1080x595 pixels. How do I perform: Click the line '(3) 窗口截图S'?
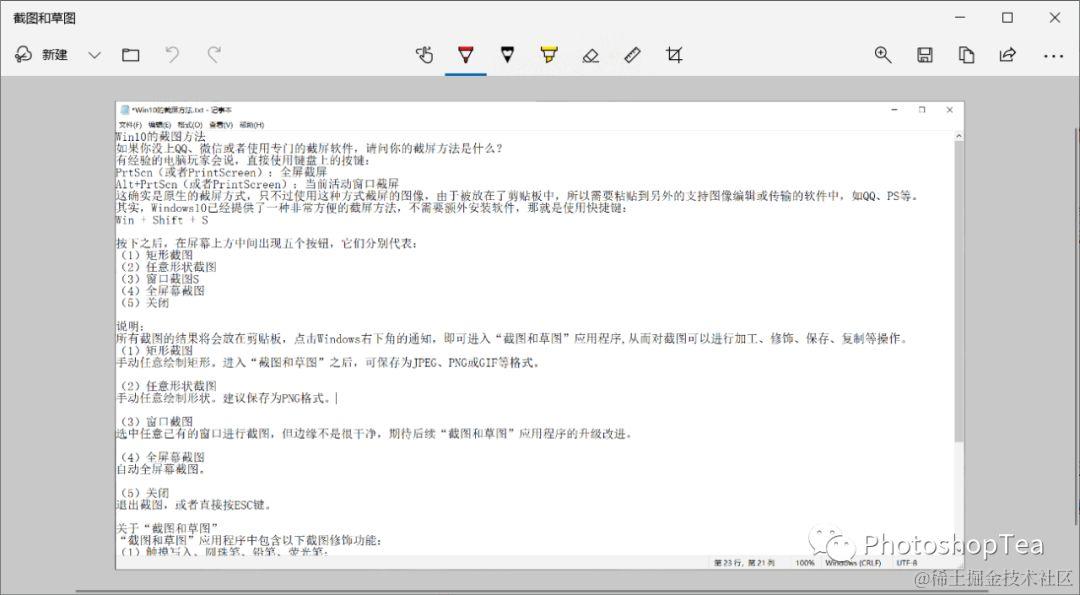[x=159, y=279]
